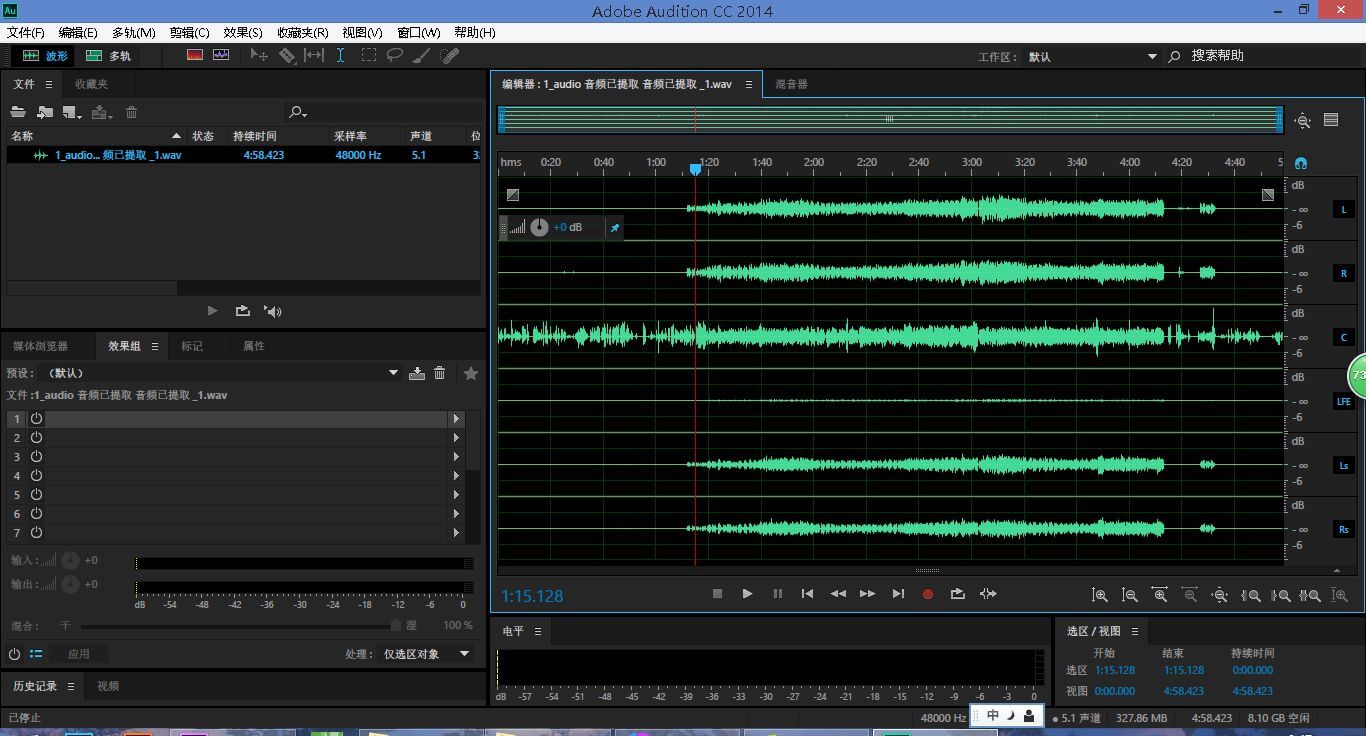
Task: Switch to the 标记 tab
Action: click(x=191, y=346)
